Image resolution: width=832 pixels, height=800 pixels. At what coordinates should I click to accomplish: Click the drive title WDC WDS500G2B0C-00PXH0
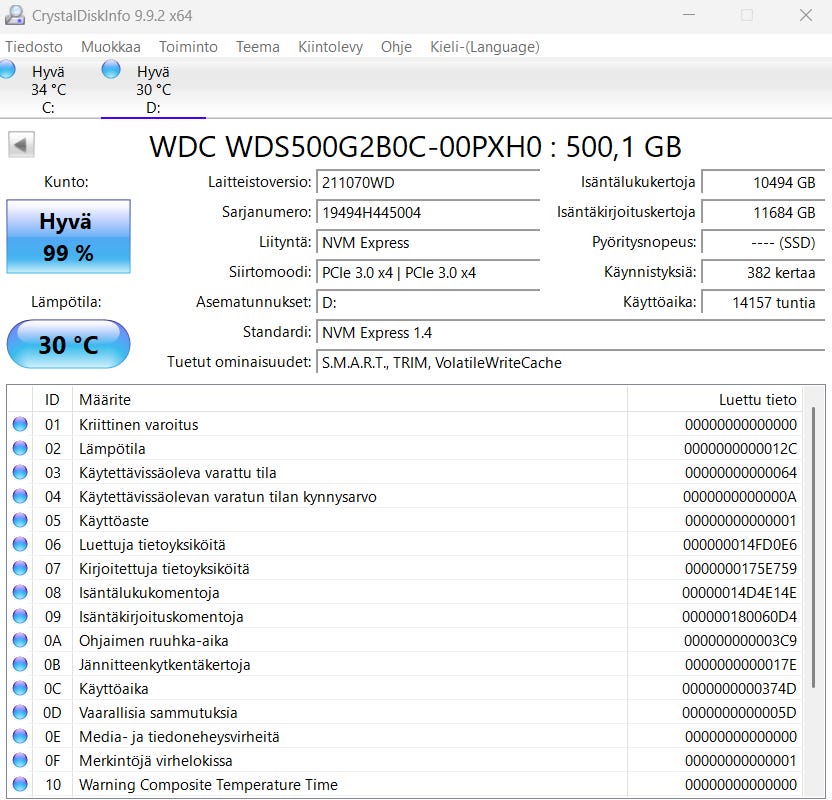[345, 146]
